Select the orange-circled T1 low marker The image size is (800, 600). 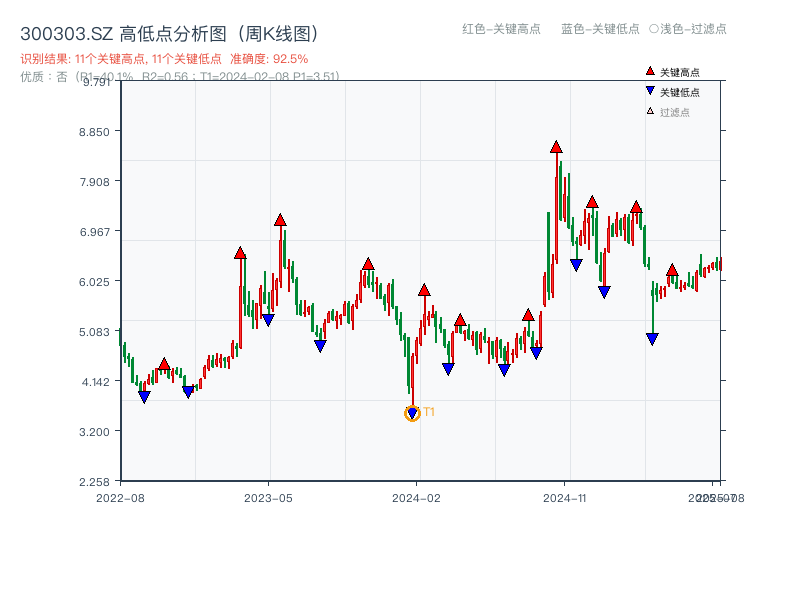click(x=412, y=413)
